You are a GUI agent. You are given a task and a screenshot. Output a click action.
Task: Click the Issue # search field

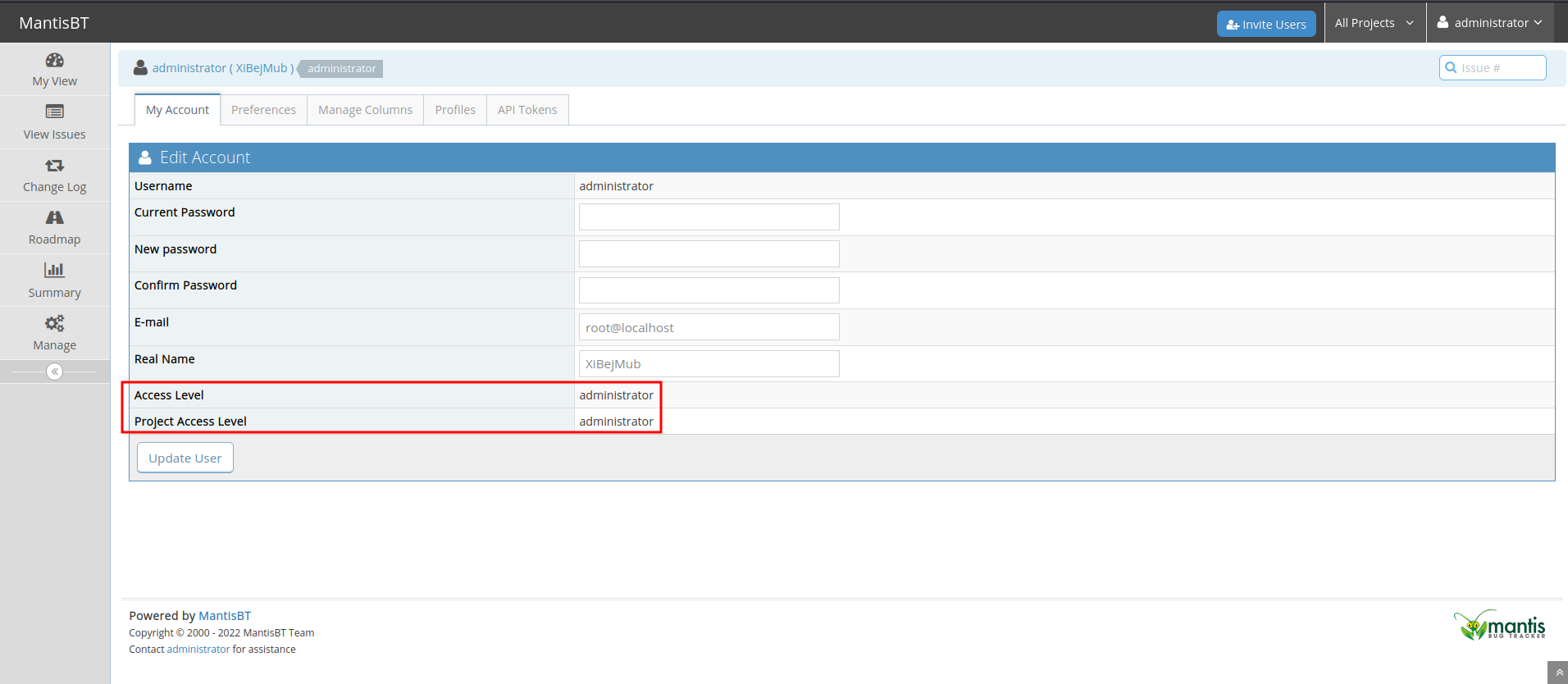[x=1493, y=68]
